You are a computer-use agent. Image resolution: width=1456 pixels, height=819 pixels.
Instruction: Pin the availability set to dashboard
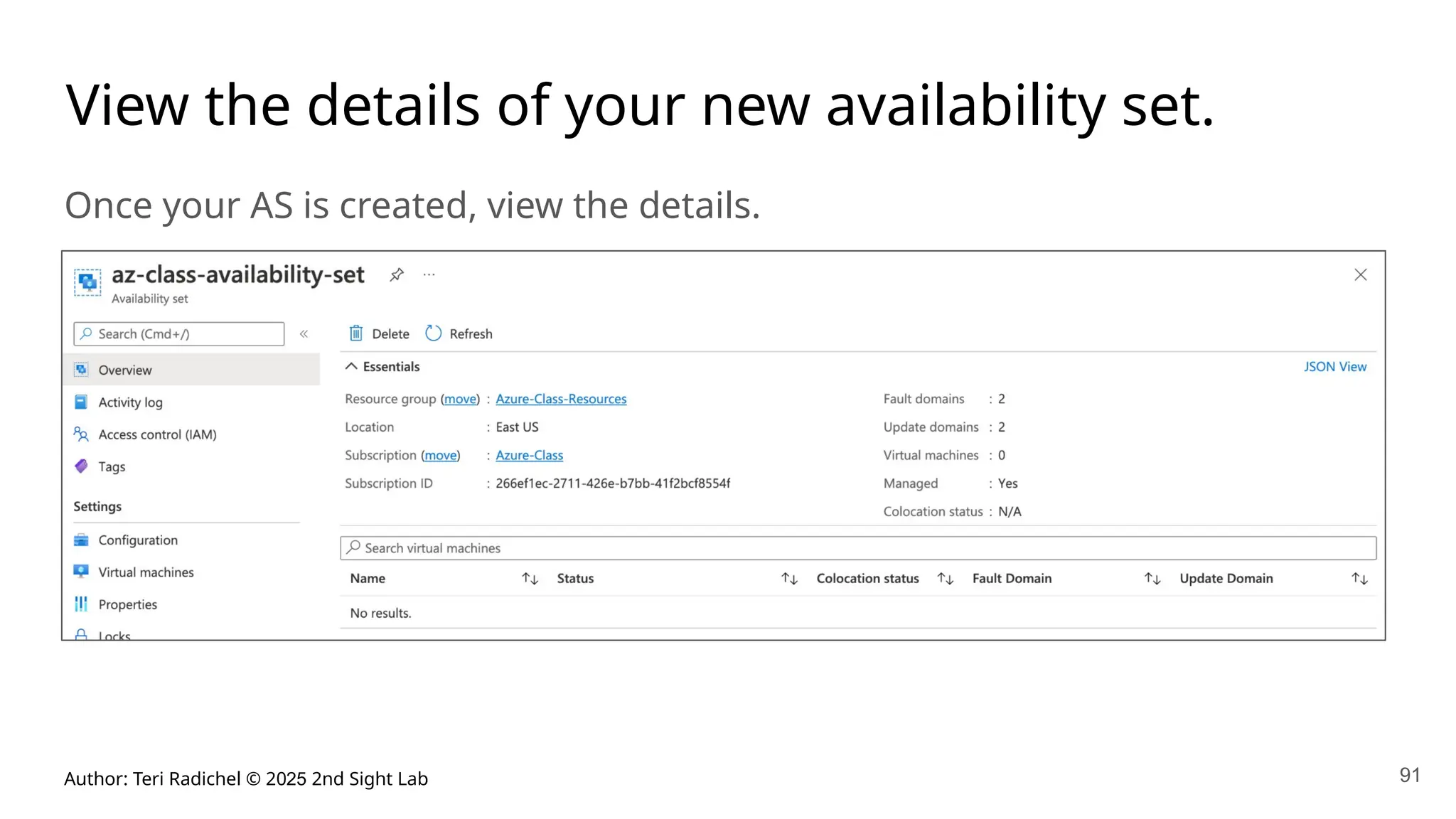[397, 274]
